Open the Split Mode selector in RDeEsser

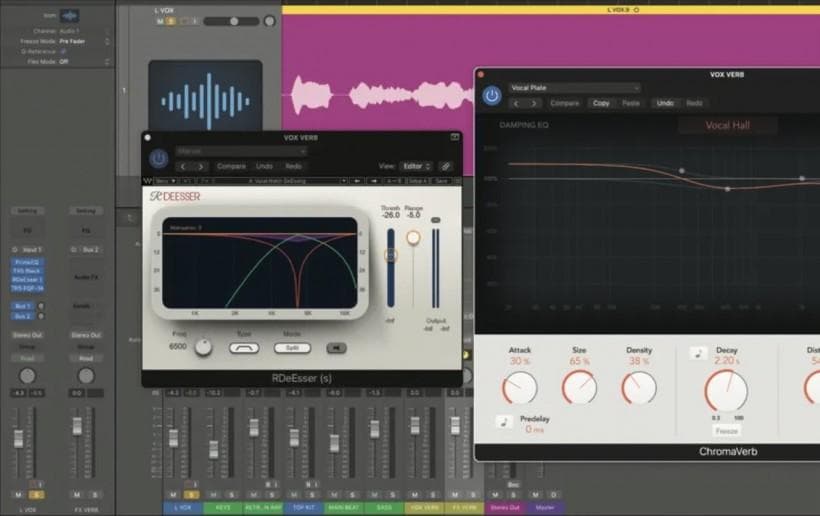(x=292, y=348)
